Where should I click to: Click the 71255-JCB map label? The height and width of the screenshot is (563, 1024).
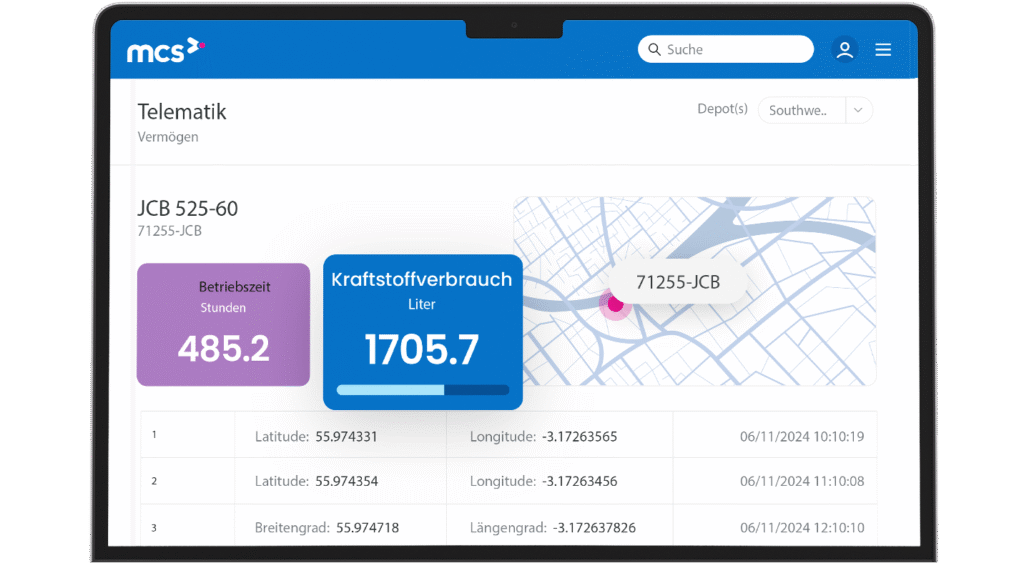point(678,282)
